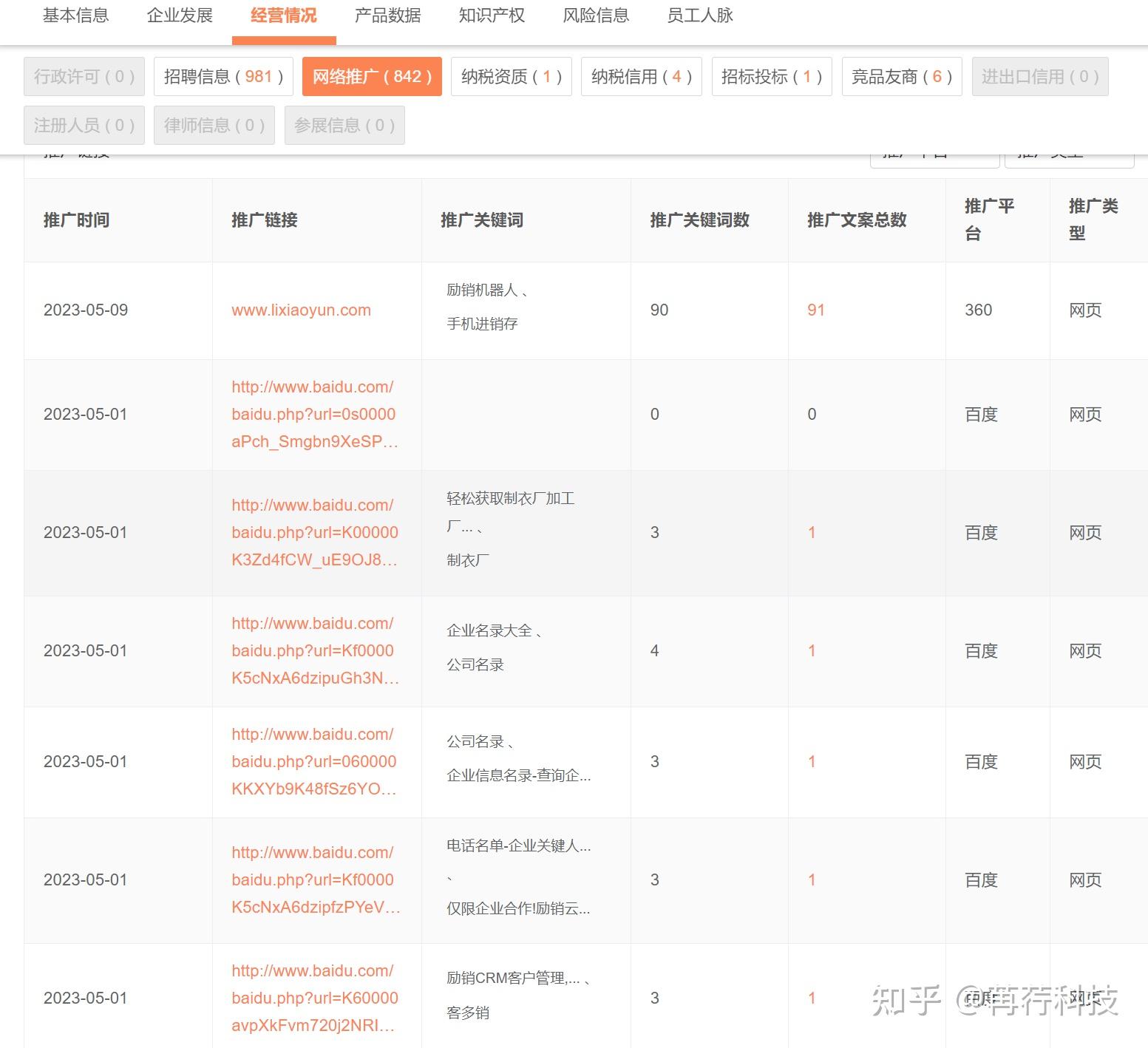
Task: Click 行政许可 (0) filter button
Action: pos(84,76)
